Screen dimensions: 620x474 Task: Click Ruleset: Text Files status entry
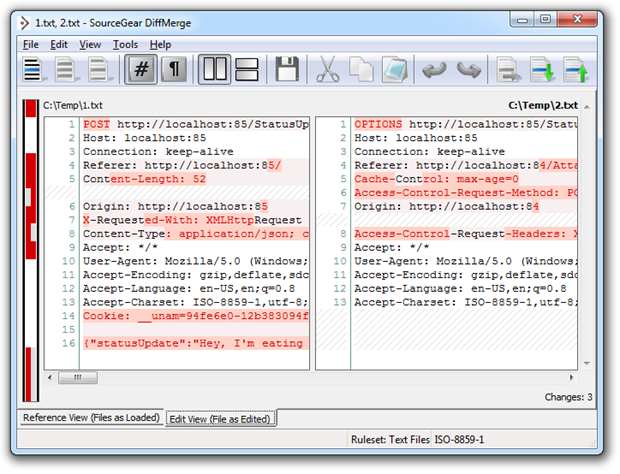(x=390, y=440)
